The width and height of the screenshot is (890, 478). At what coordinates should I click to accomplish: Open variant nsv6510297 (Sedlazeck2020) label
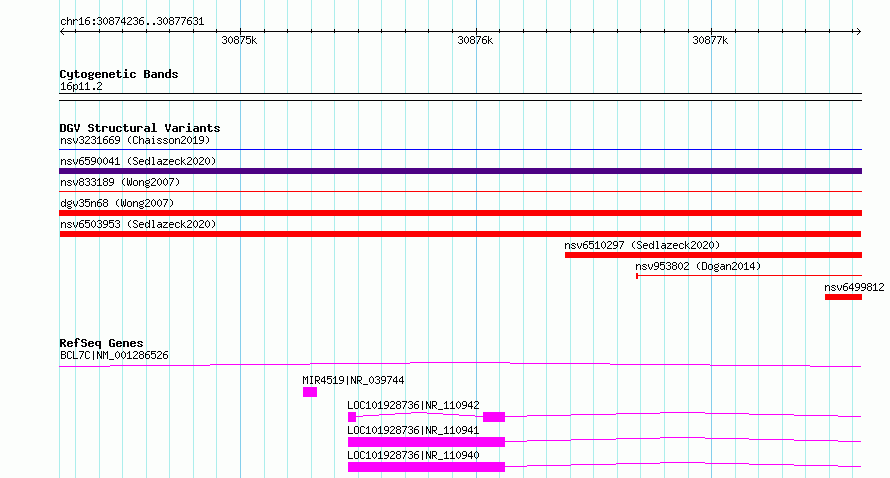pyautogui.click(x=642, y=245)
